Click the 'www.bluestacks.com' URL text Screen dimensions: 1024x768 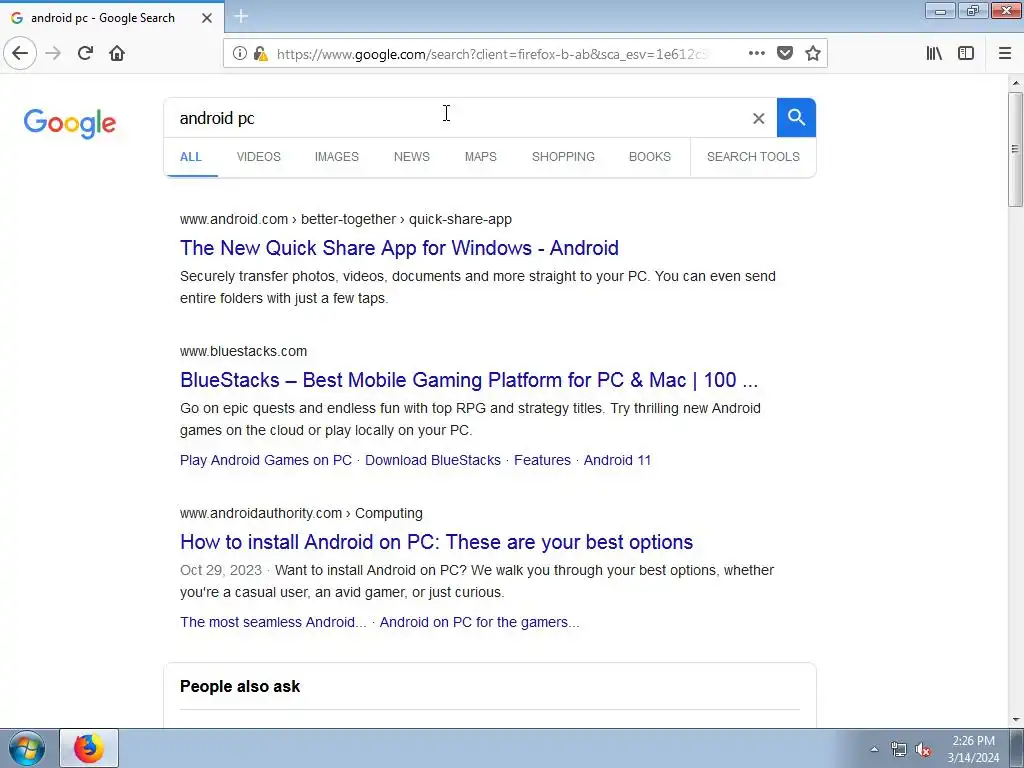click(x=243, y=351)
